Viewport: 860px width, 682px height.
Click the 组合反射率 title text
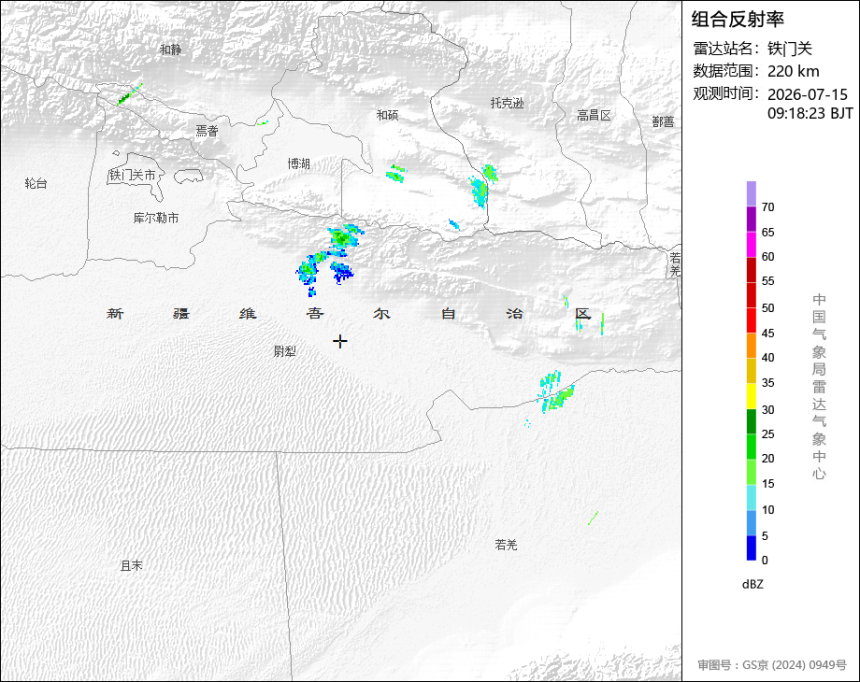point(737,19)
